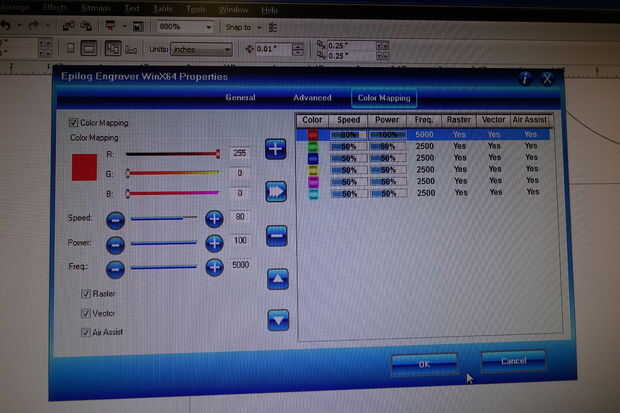Click the Air Assist column header
This screenshot has width=620, height=413.
click(x=530, y=119)
